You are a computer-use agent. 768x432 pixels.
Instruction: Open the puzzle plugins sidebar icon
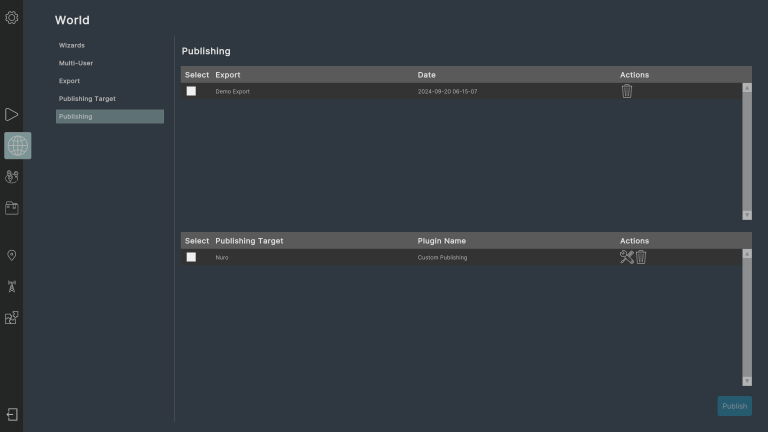click(12, 317)
